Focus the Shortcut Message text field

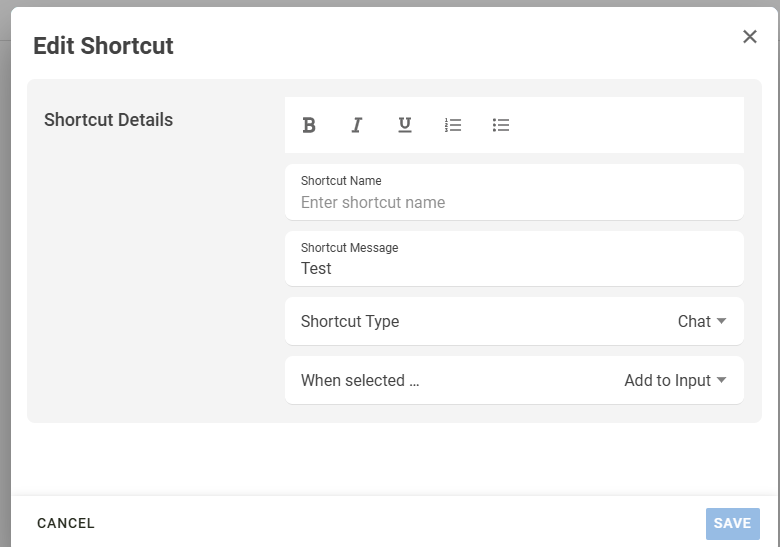[514, 268]
